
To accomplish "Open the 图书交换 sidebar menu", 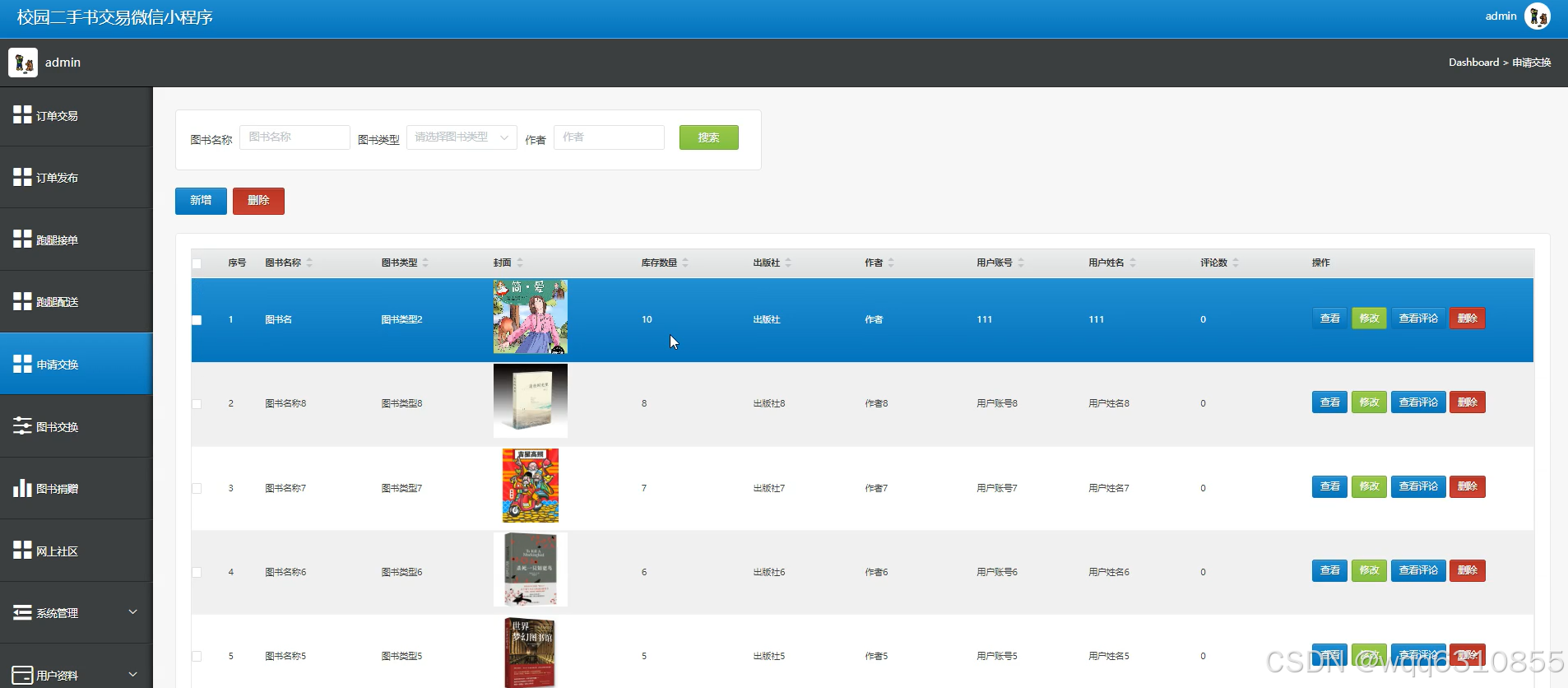I will pos(76,426).
